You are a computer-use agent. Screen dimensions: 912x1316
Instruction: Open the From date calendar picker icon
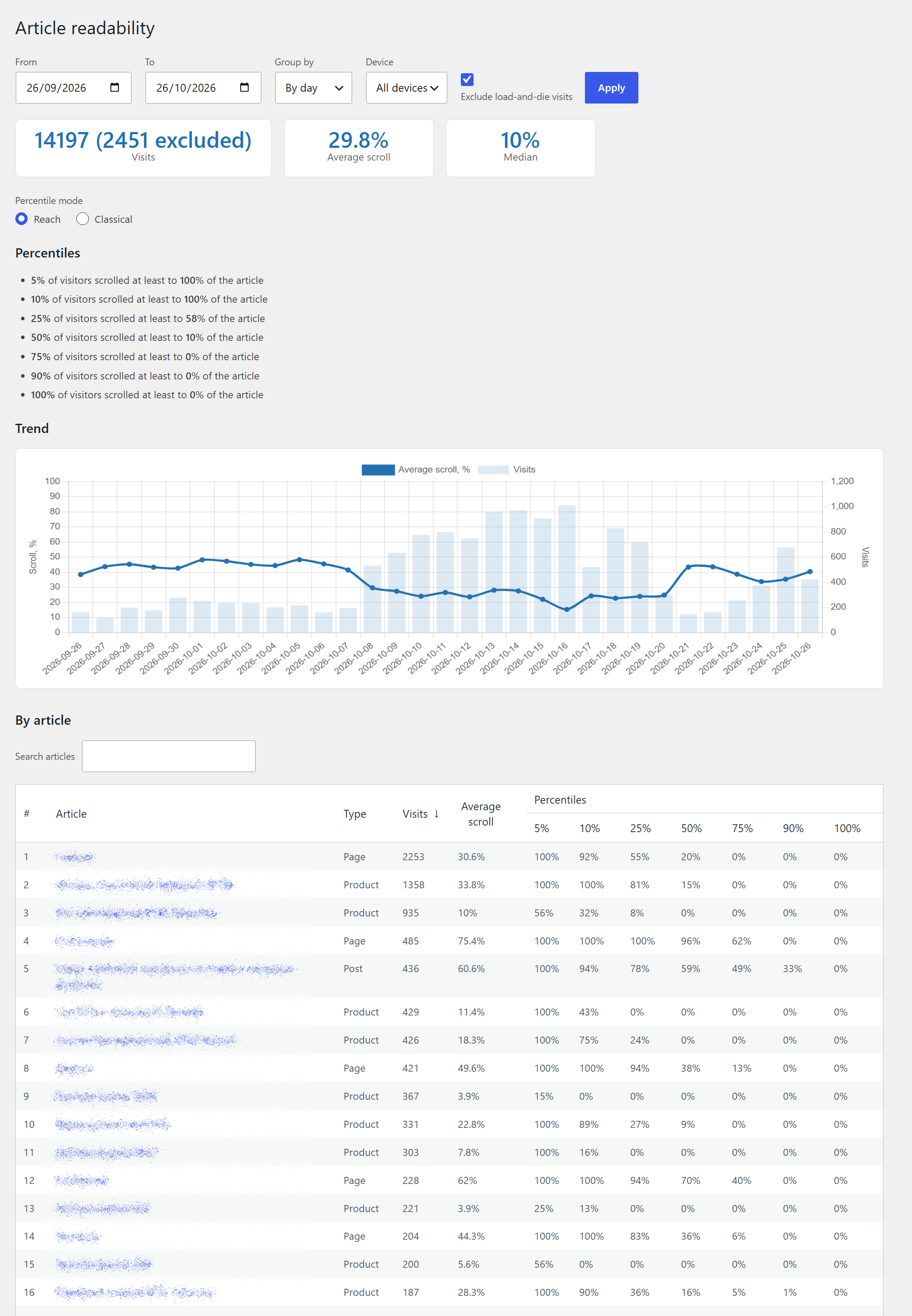point(114,87)
